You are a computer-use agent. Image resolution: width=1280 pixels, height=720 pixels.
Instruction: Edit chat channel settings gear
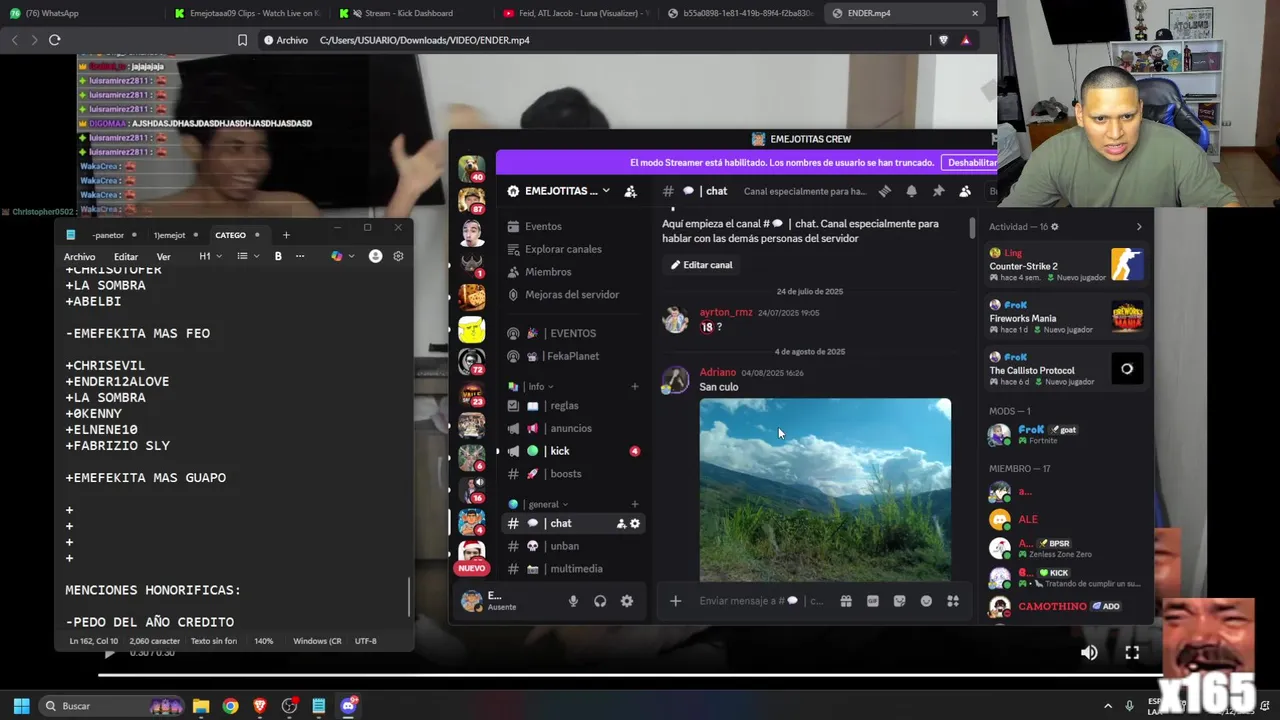point(635,523)
